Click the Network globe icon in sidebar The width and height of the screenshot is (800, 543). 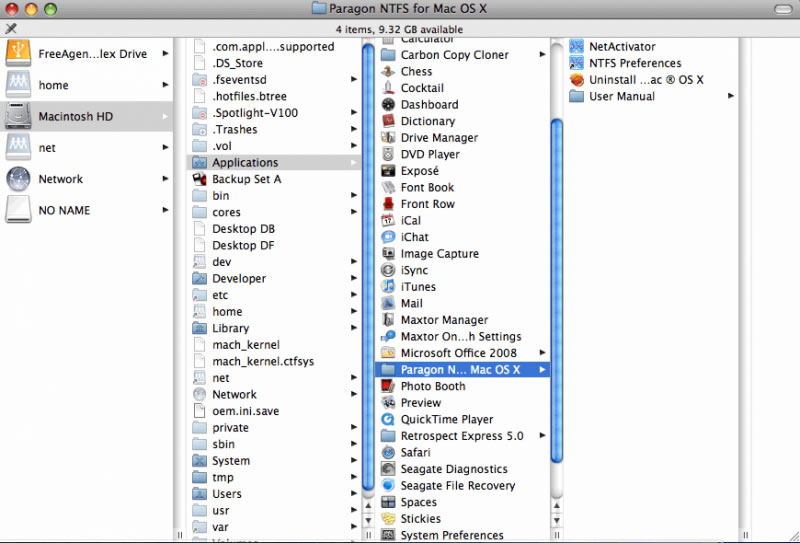tap(20, 179)
